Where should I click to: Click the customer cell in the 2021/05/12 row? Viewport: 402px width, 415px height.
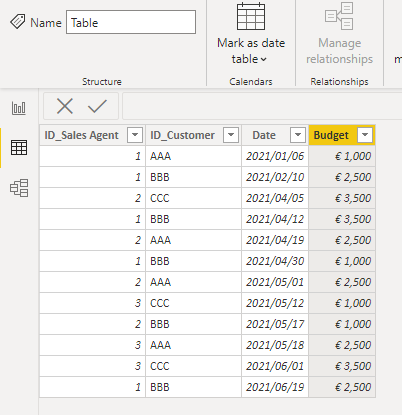[194, 303]
